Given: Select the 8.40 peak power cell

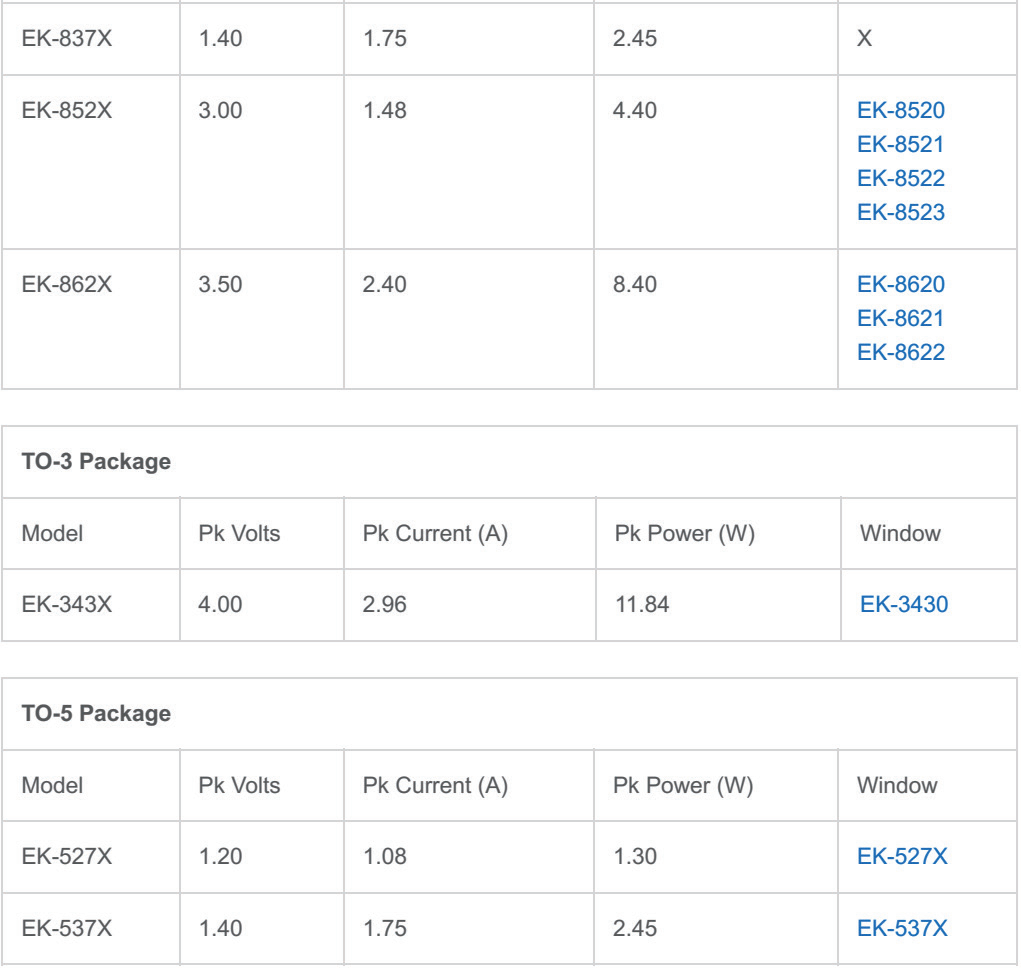Looking at the screenshot, I should tap(634, 285).
